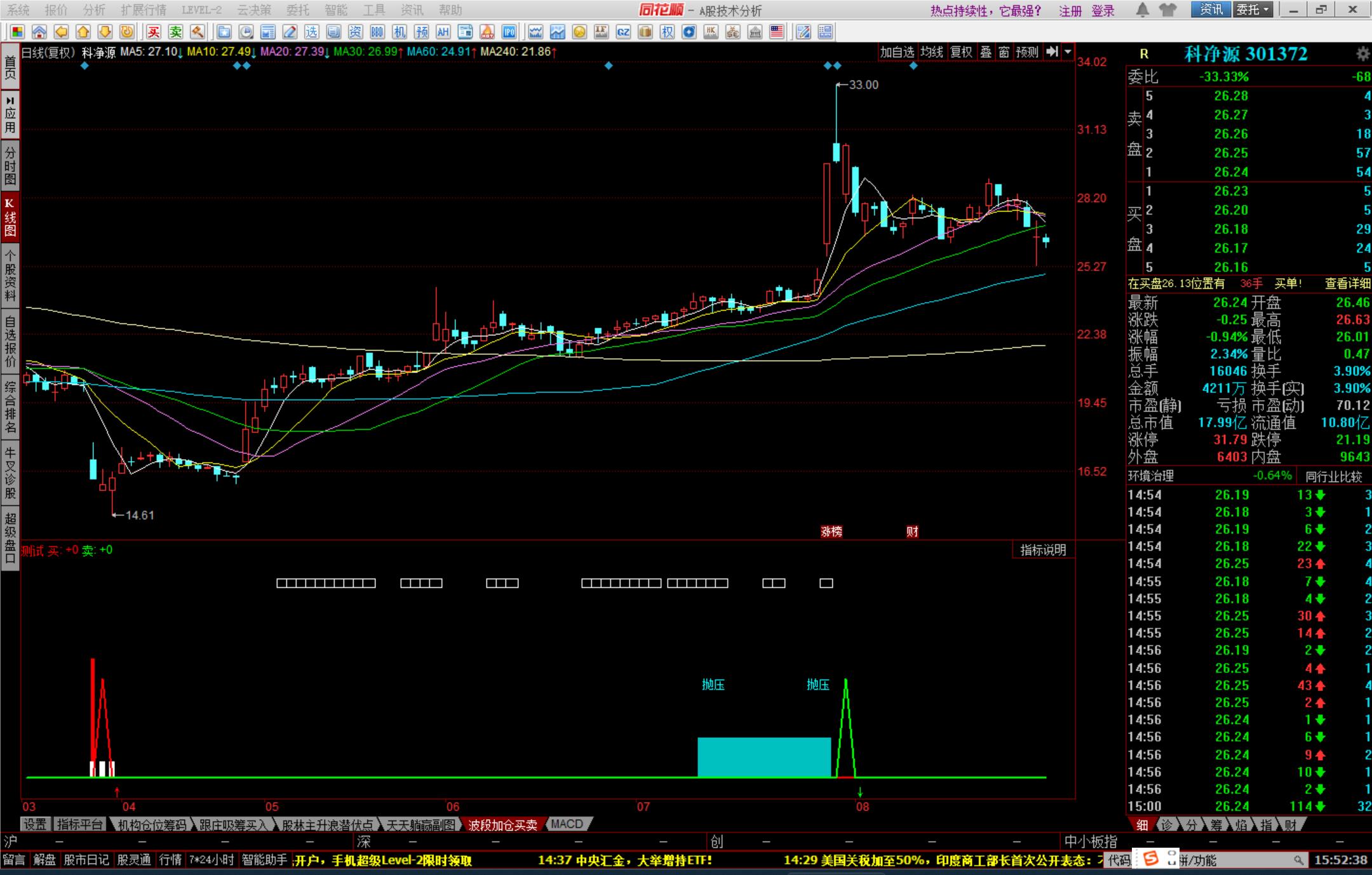This screenshot has width=1372, height=875.
Task: Open quote panel settings gear icon
Action: pyautogui.click(x=1362, y=54)
